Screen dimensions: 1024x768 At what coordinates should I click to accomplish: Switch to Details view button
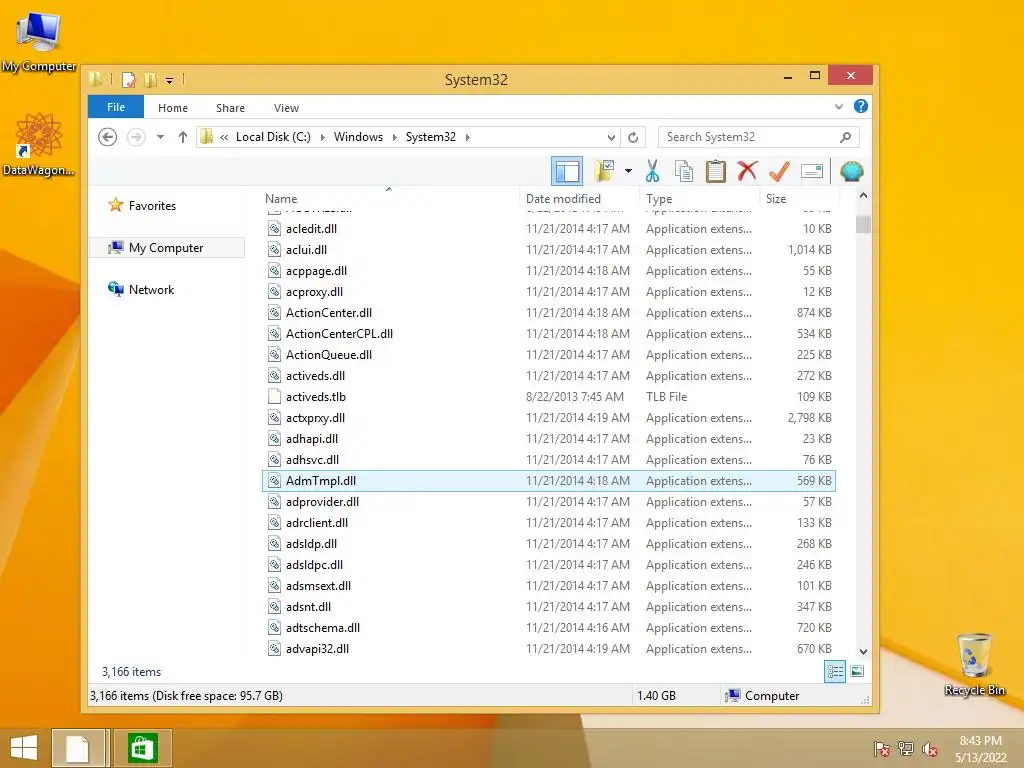click(835, 672)
